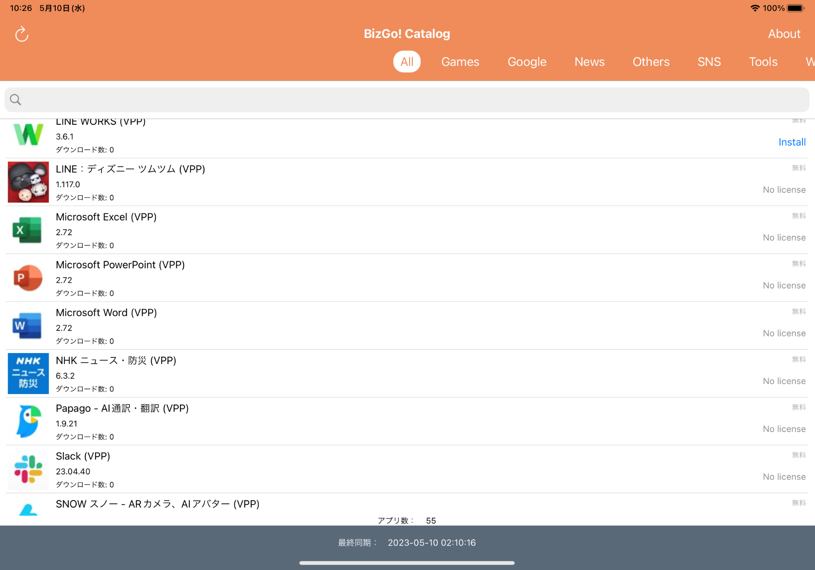Show the Tools category tab
Screen dimensions: 815x570
click(x=762, y=62)
